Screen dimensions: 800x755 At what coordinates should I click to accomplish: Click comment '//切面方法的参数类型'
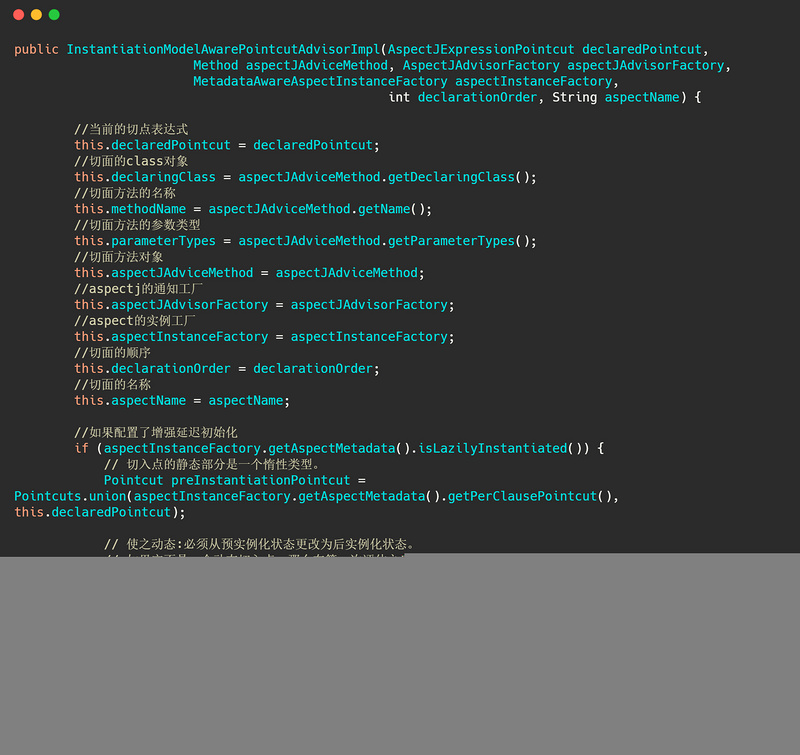tap(137, 225)
